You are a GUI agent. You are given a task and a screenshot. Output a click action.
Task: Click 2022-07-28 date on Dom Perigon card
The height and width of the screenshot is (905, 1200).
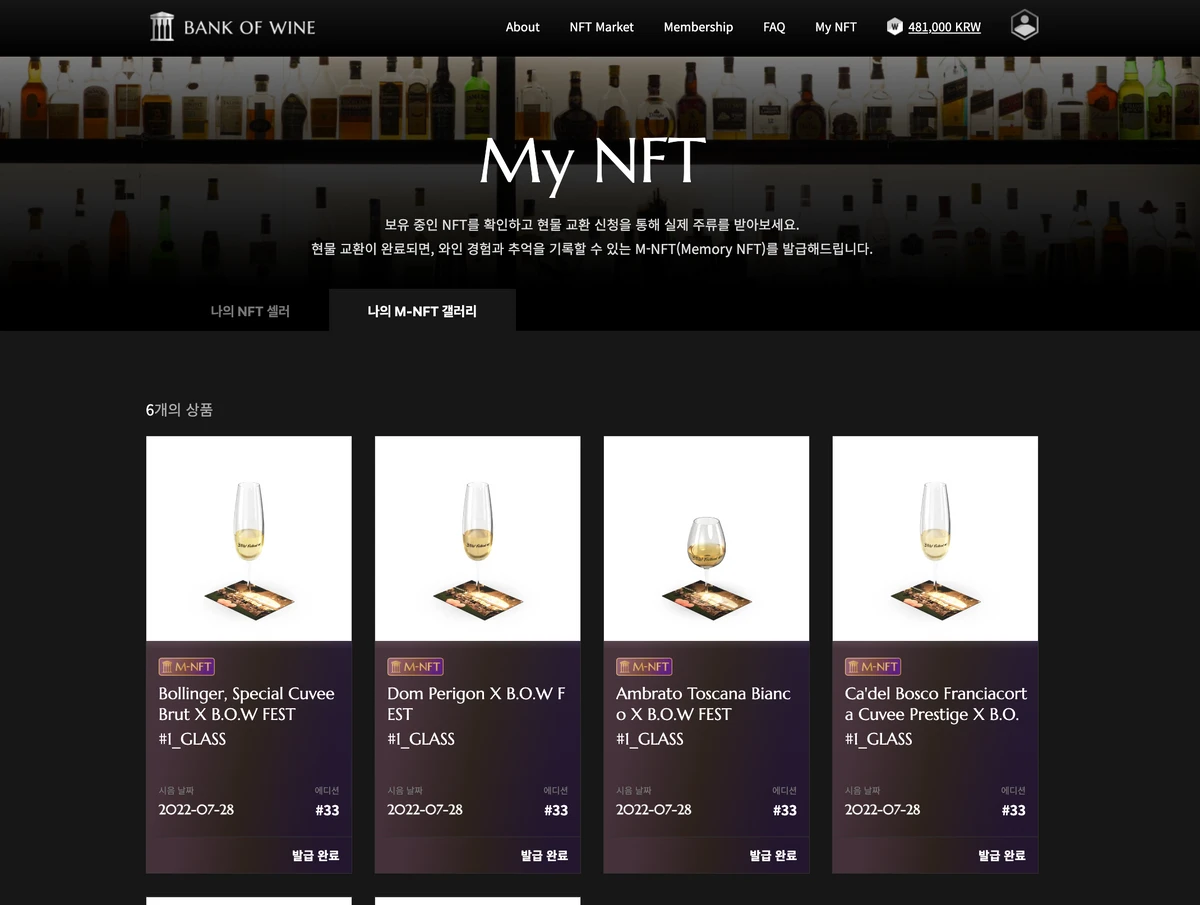(x=425, y=809)
